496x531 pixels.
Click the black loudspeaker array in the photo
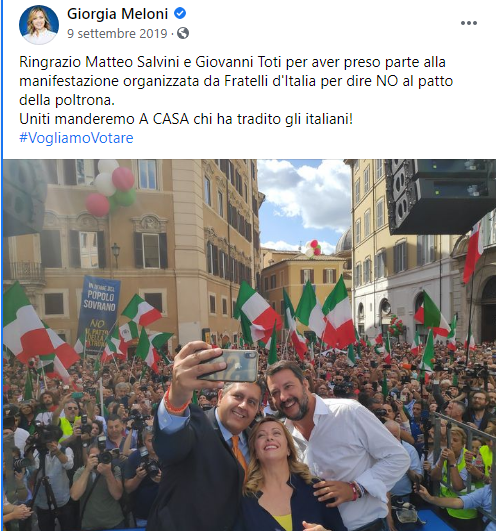coord(438,196)
